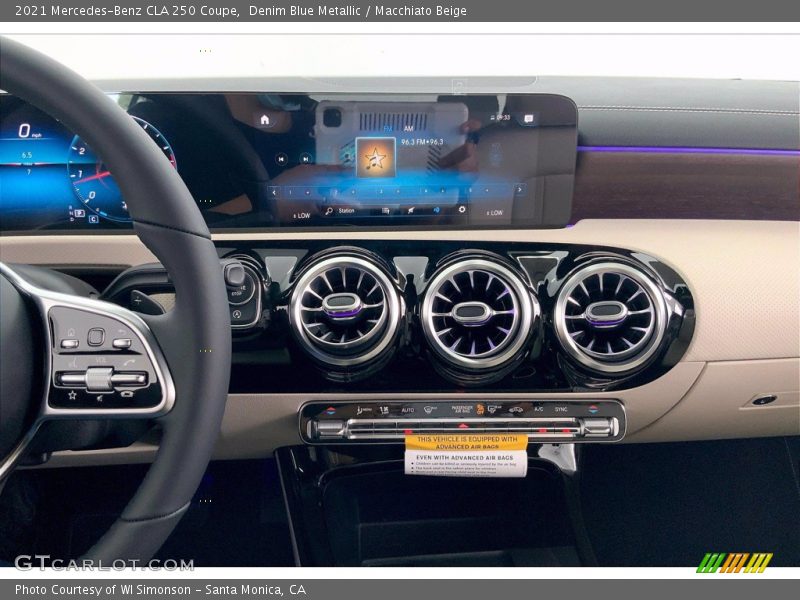Expand presets with the right chevron
Screen dimensions: 800x600
point(518,190)
